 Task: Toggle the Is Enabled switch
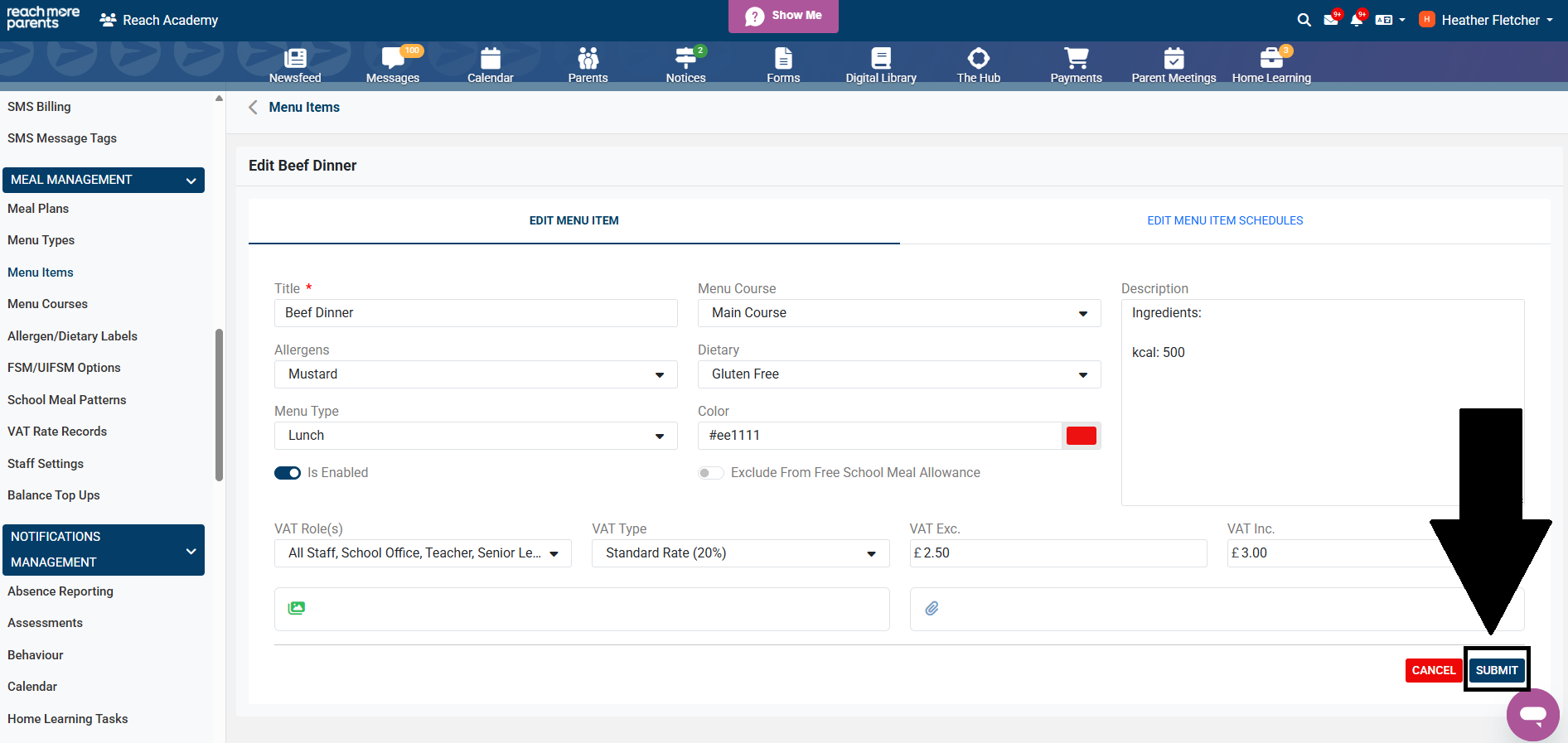point(288,473)
